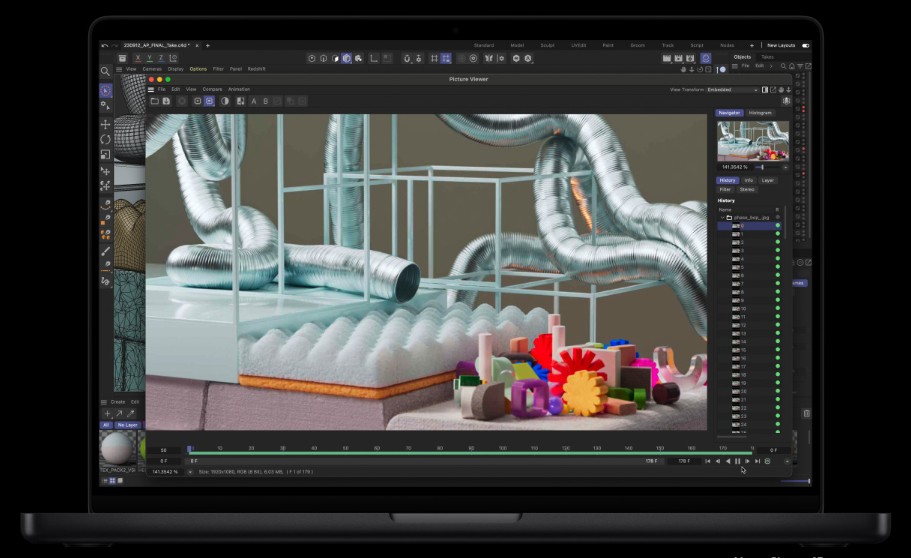Select the Rotate tool in left toolbar

(x=106, y=140)
